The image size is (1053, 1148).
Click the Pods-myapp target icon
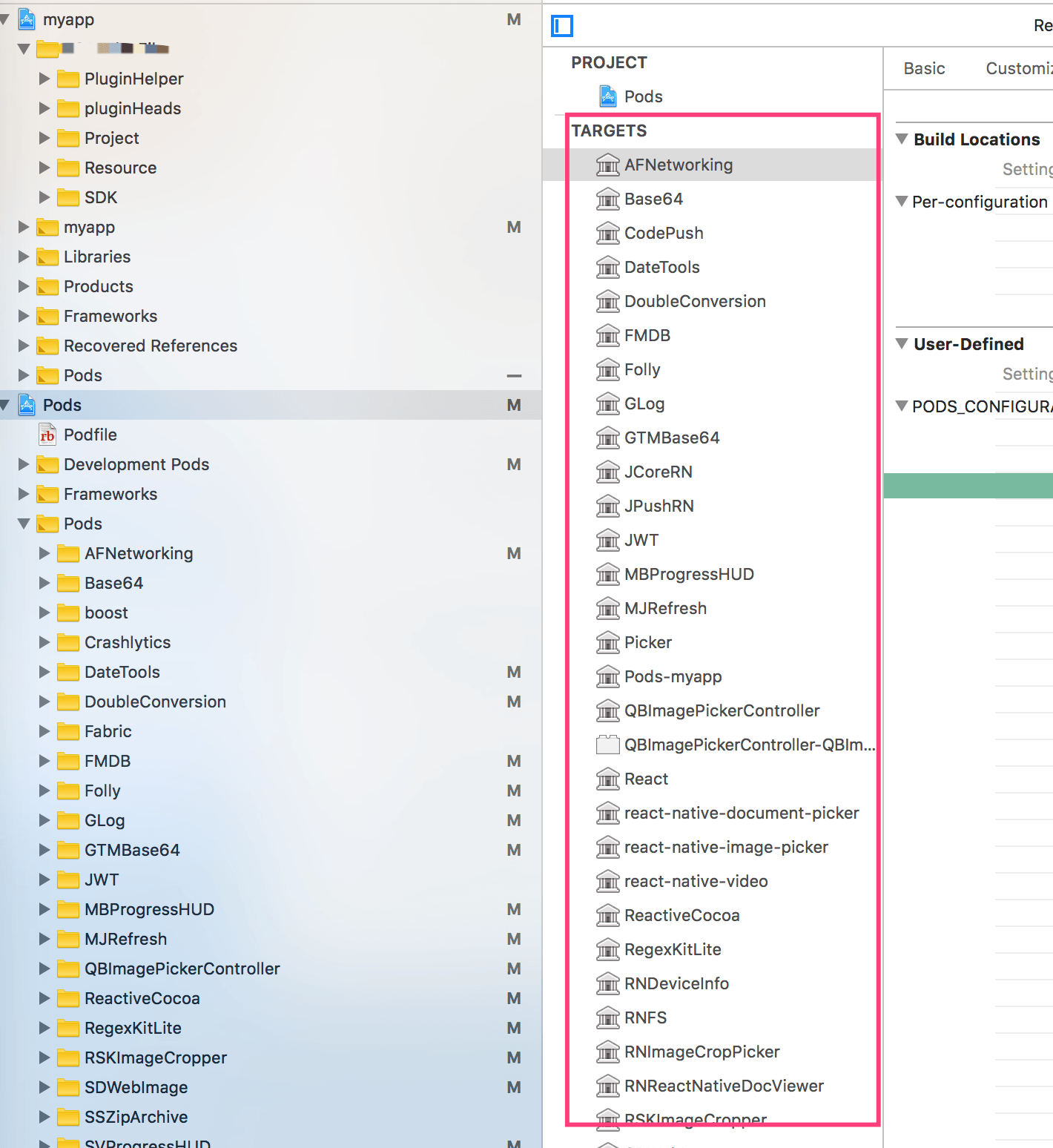608,676
